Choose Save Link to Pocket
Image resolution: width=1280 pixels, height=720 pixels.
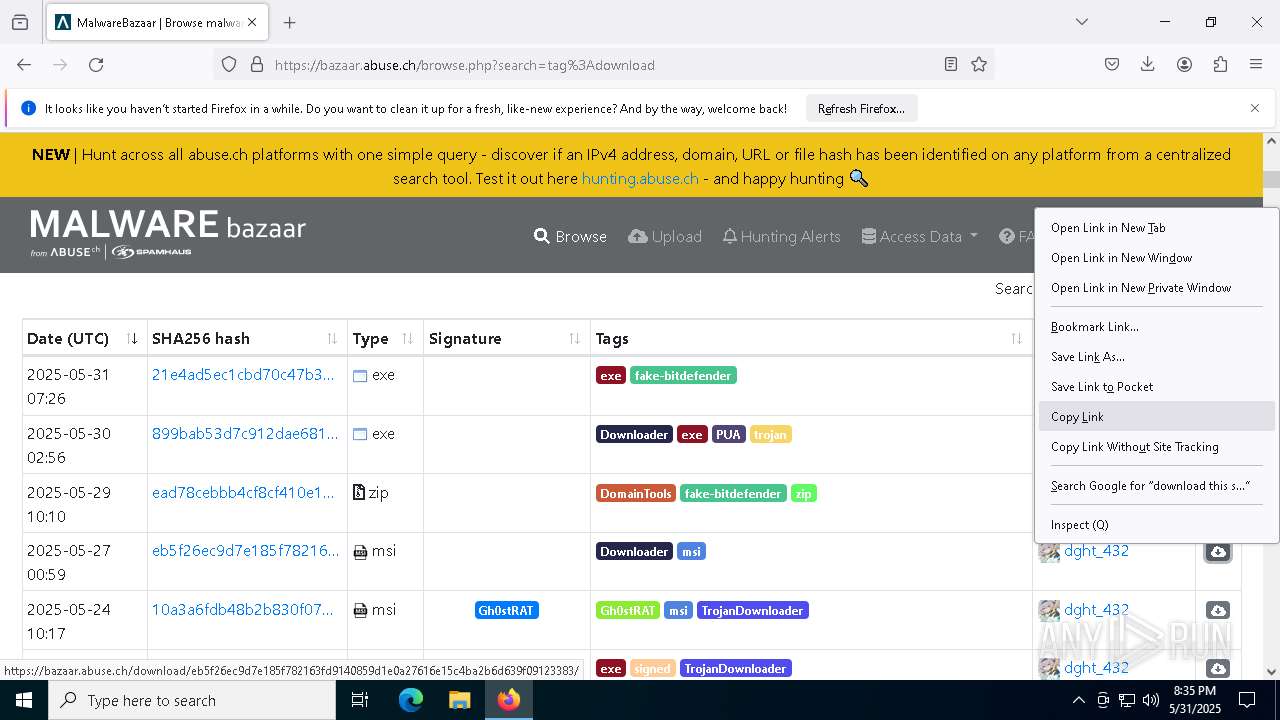1157,387
